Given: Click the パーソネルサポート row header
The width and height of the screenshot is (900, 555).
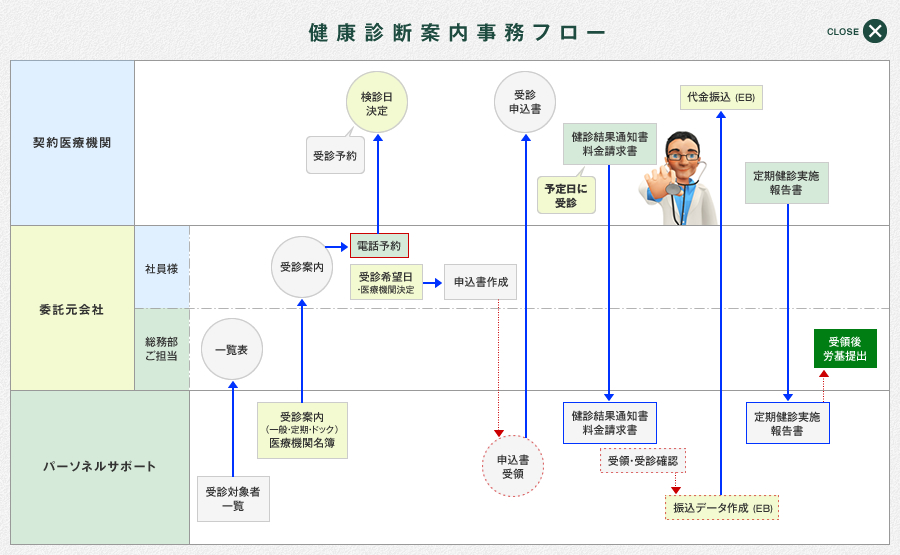Looking at the screenshot, I should 100,467.
